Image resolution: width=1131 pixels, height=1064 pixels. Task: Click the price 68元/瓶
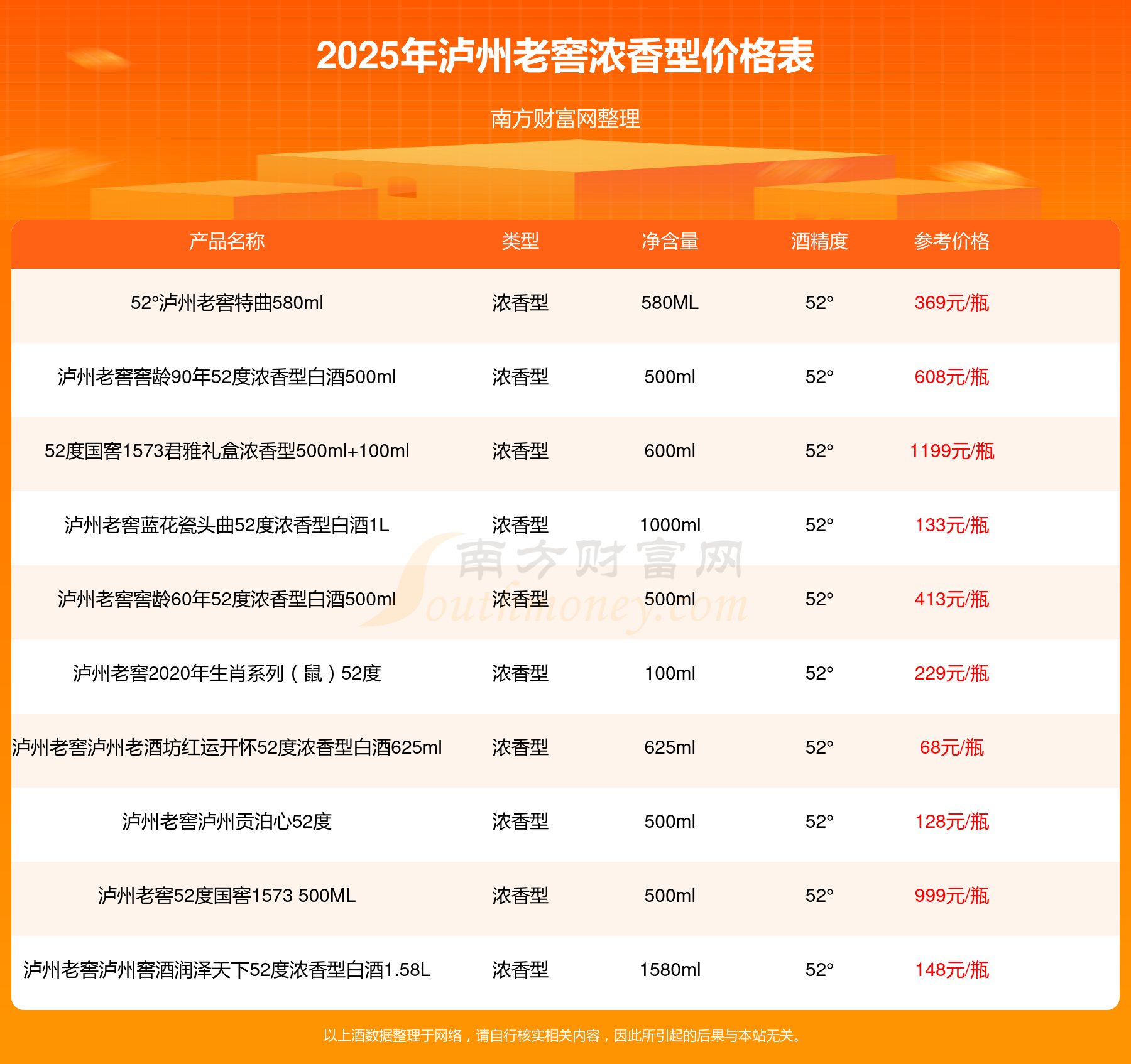point(952,747)
